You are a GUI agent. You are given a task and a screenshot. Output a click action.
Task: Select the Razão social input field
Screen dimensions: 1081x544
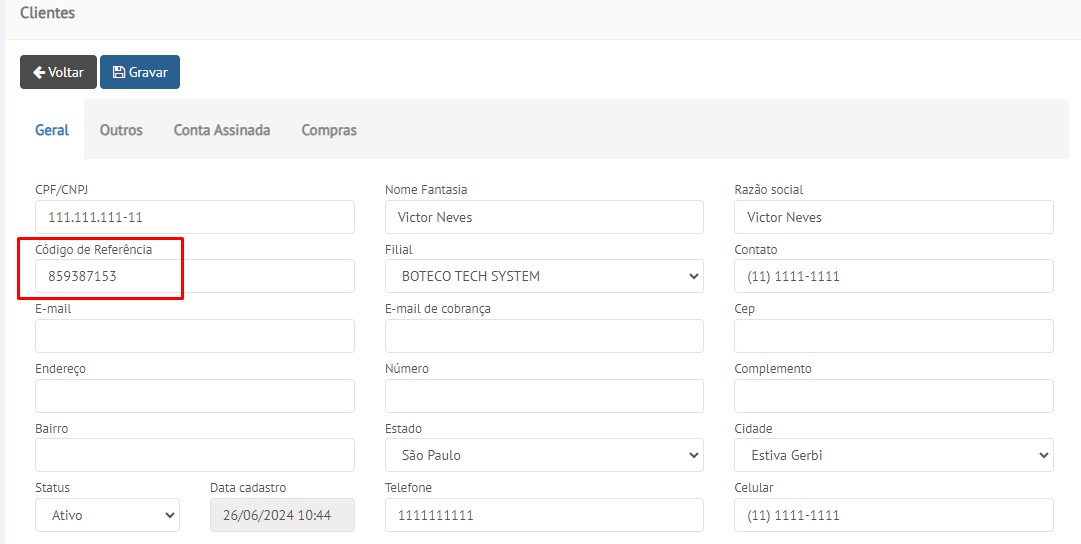point(893,217)
